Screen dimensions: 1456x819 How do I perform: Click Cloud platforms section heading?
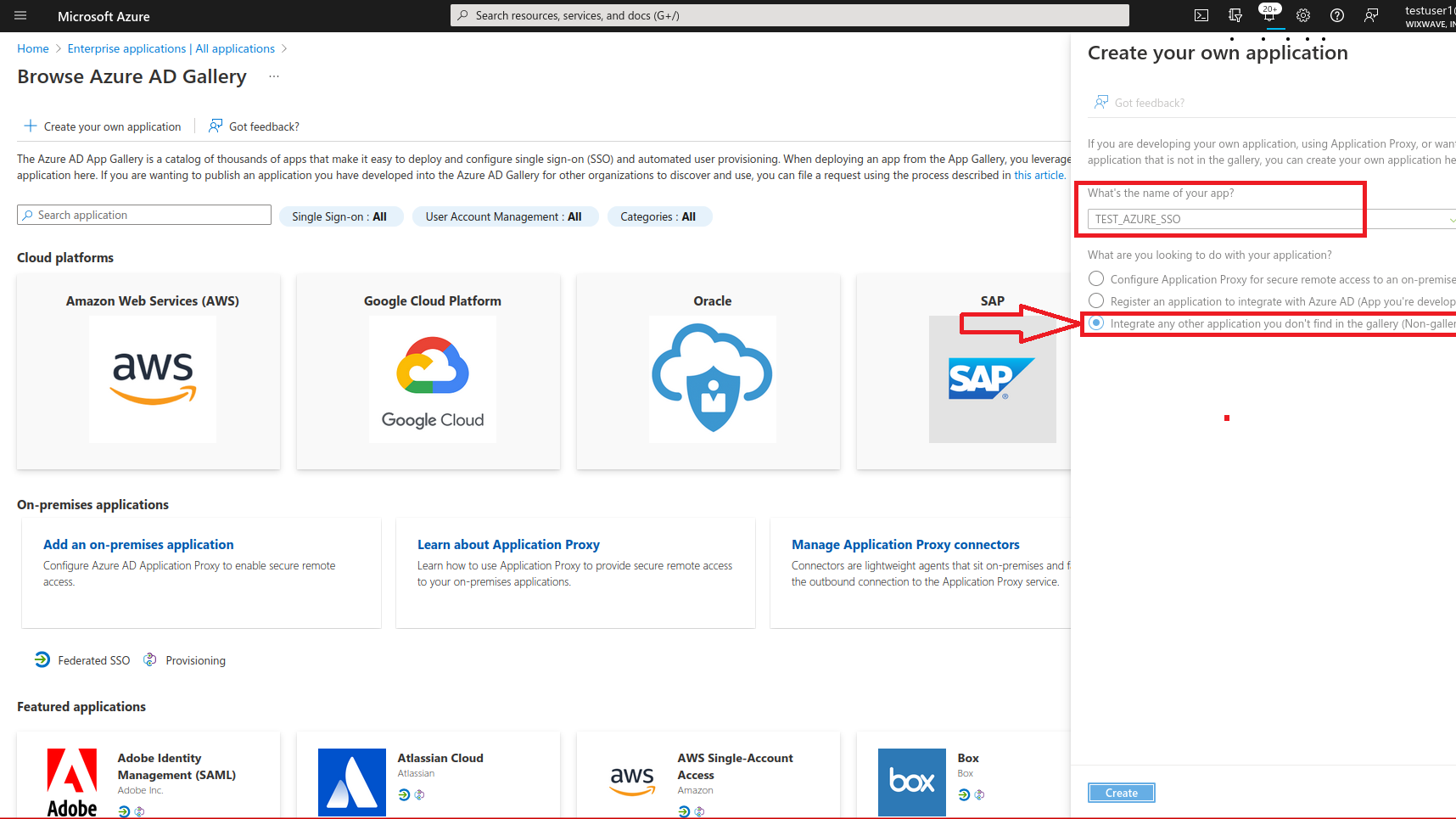tap(65, 257)
